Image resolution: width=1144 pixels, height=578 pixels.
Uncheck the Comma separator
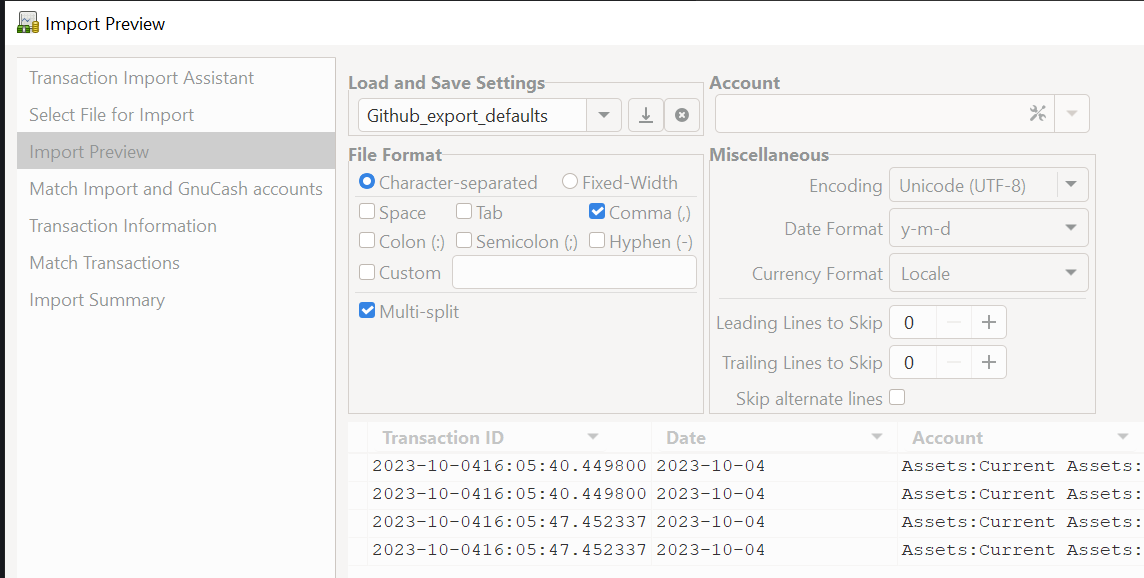[597, 212]
